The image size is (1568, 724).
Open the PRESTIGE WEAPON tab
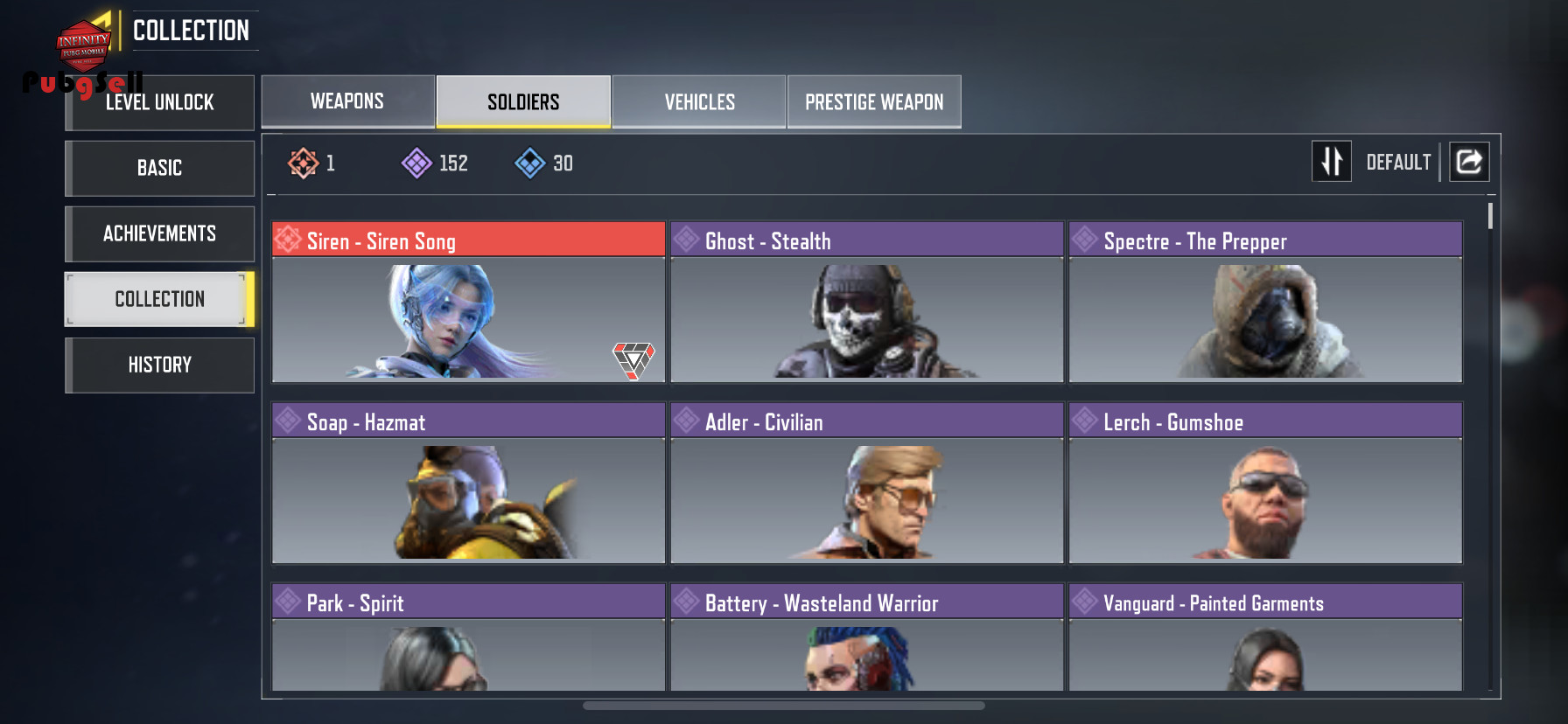(x=874, y=101)
